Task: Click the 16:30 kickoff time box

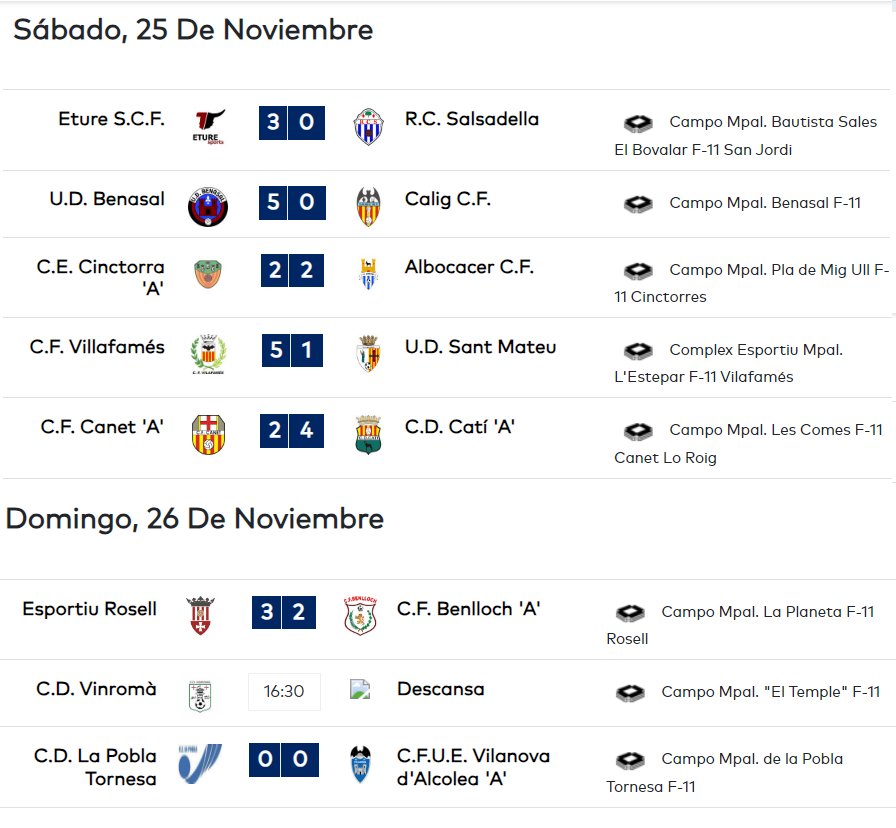Action: (x=284, y=691)
